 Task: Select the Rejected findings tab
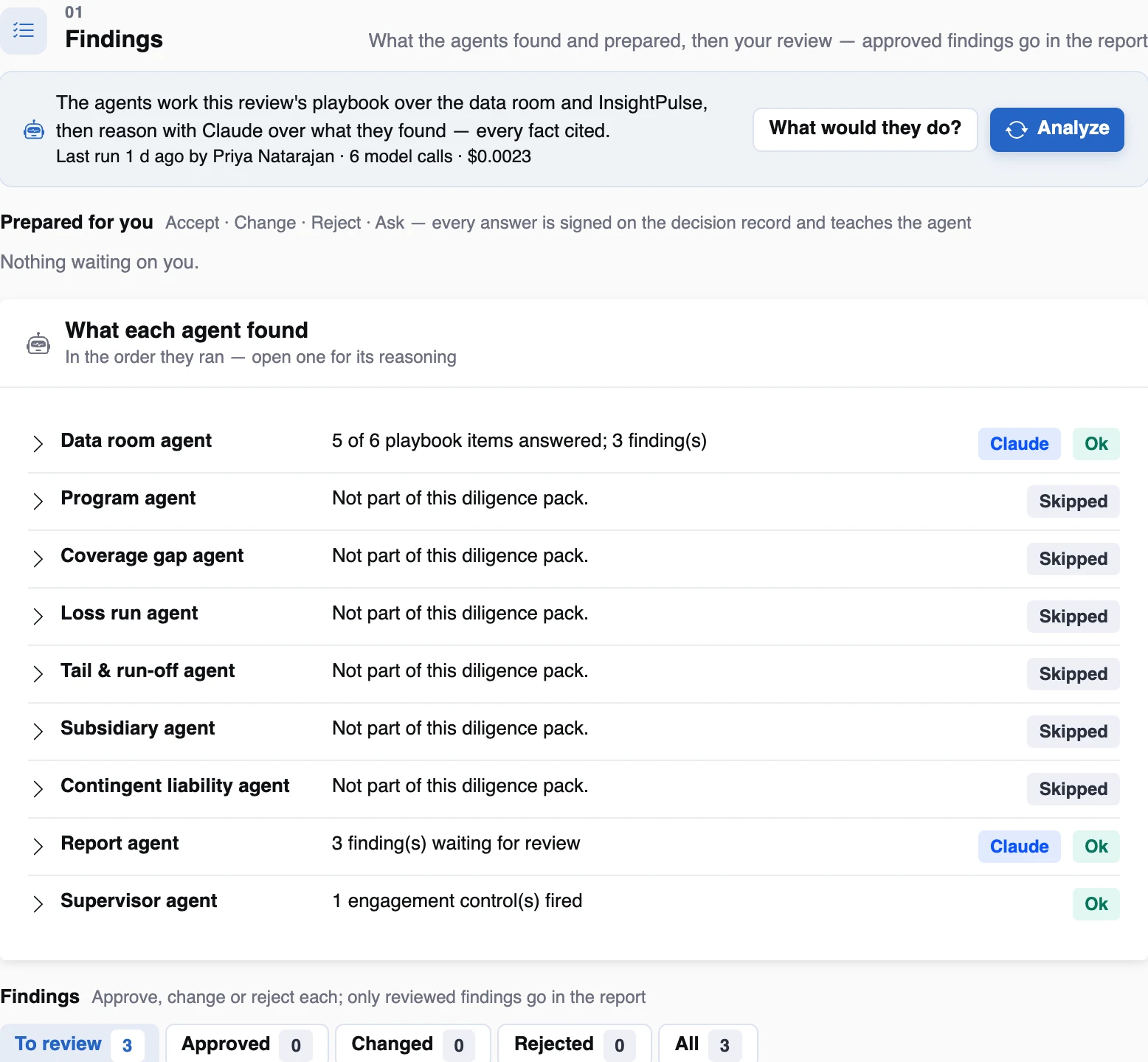[x=574, y=1044]
